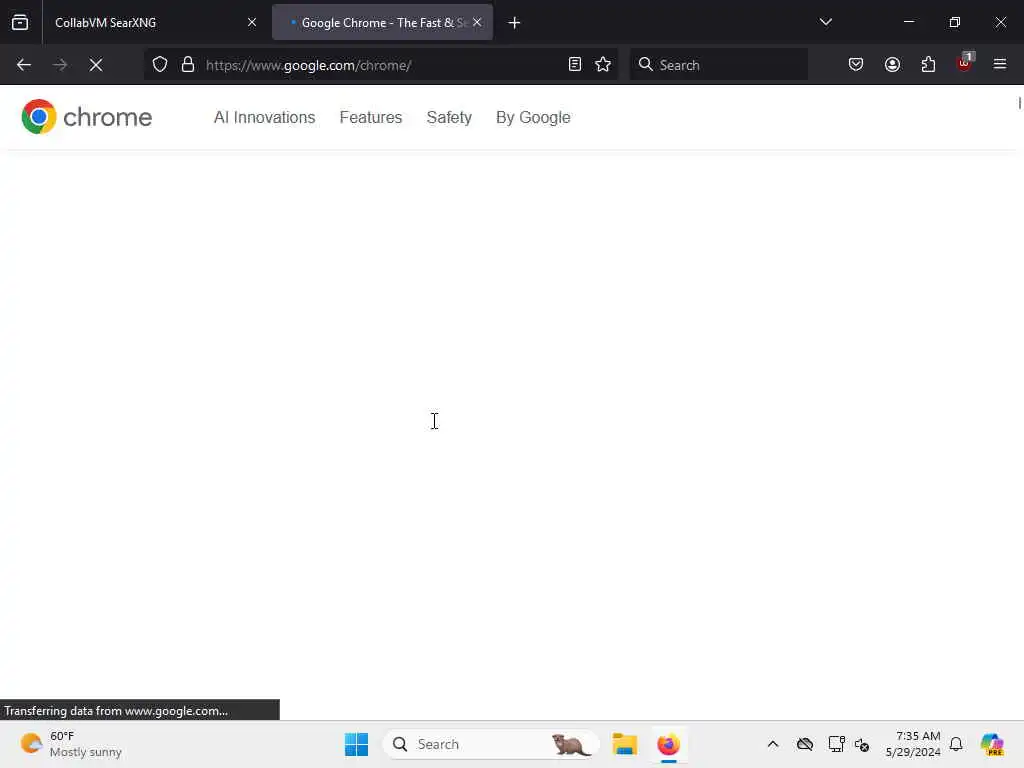Toggle reader view icon
1024x768 pixels.
(x=575, y=65)
